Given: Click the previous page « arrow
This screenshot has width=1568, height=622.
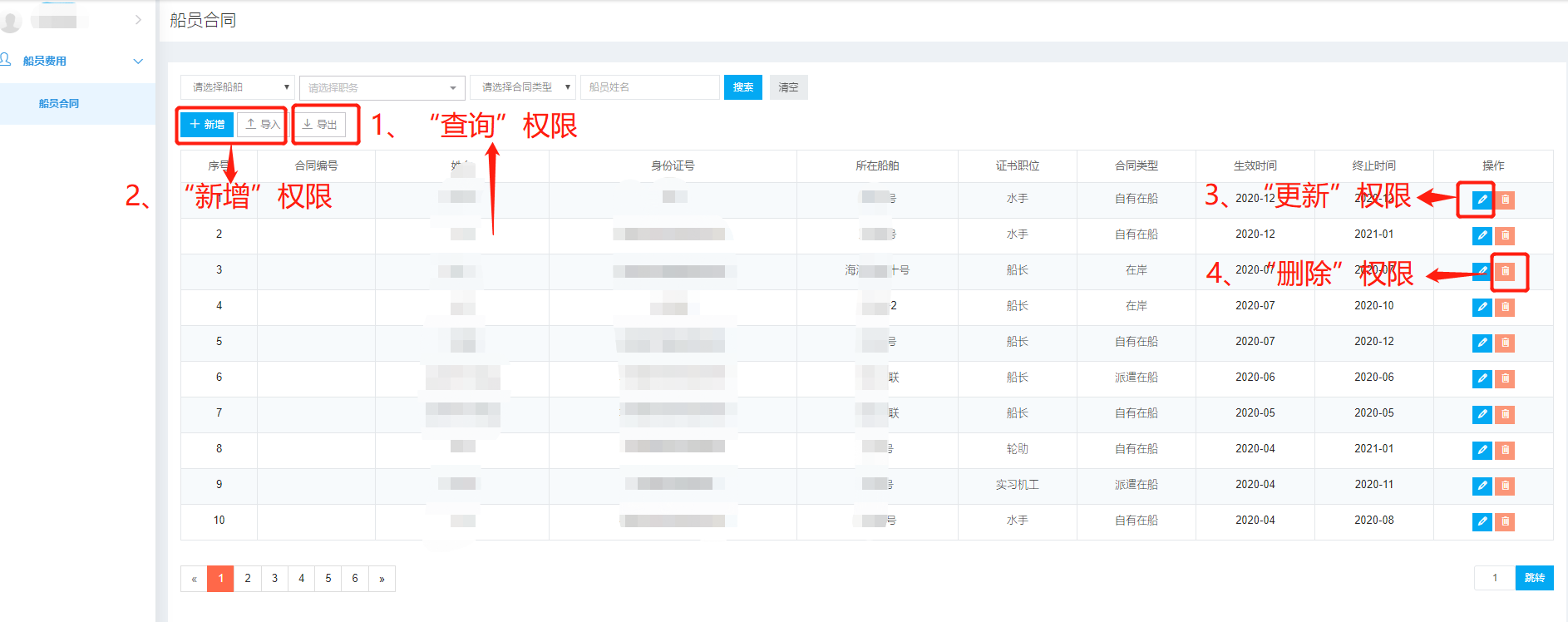Looking at the screenshot, I should pyautogui.click(x=194, y=578).
